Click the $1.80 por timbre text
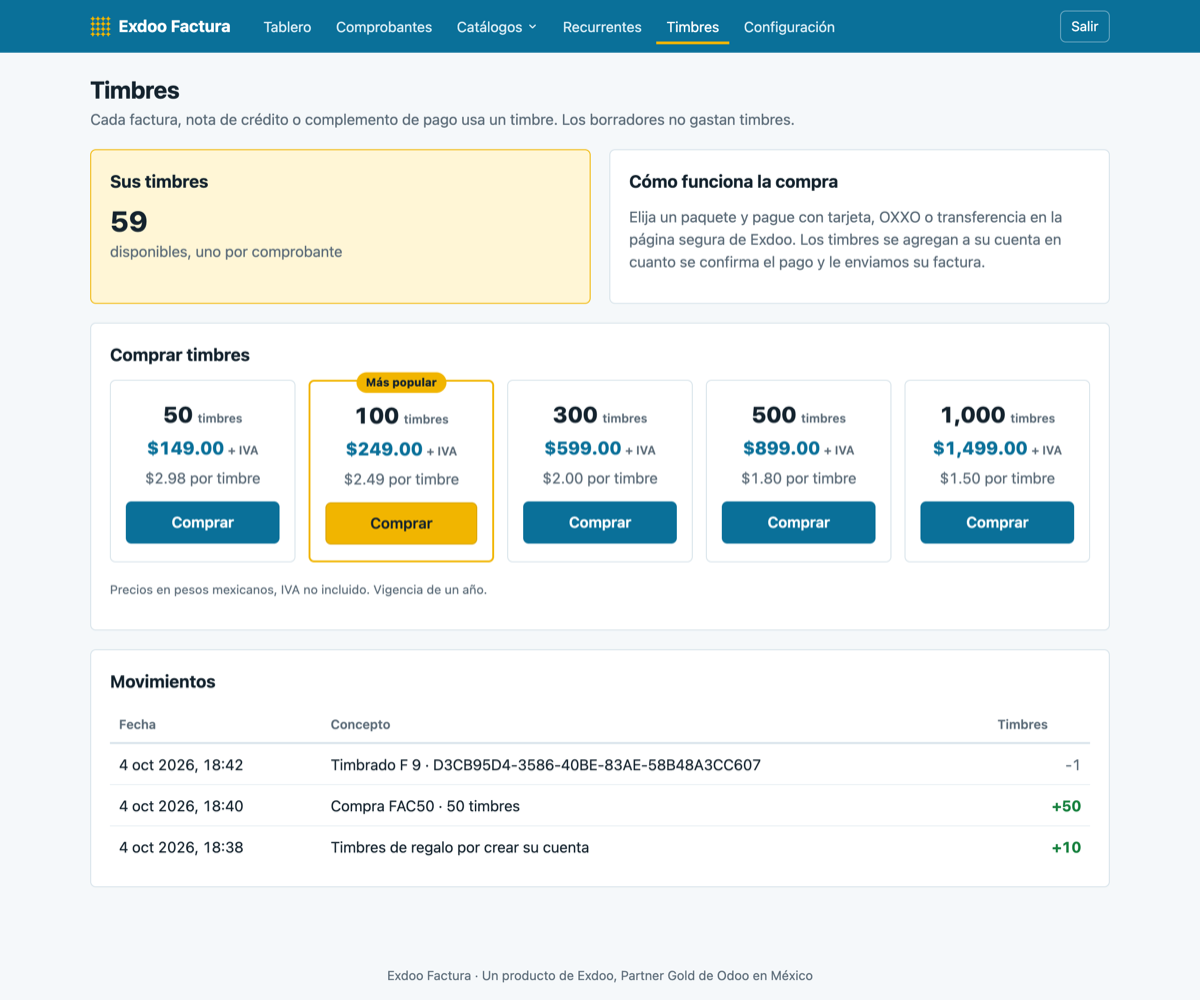Image resolution: width=1200 pixels, height=1000 pixels. (x=798, y=478)
